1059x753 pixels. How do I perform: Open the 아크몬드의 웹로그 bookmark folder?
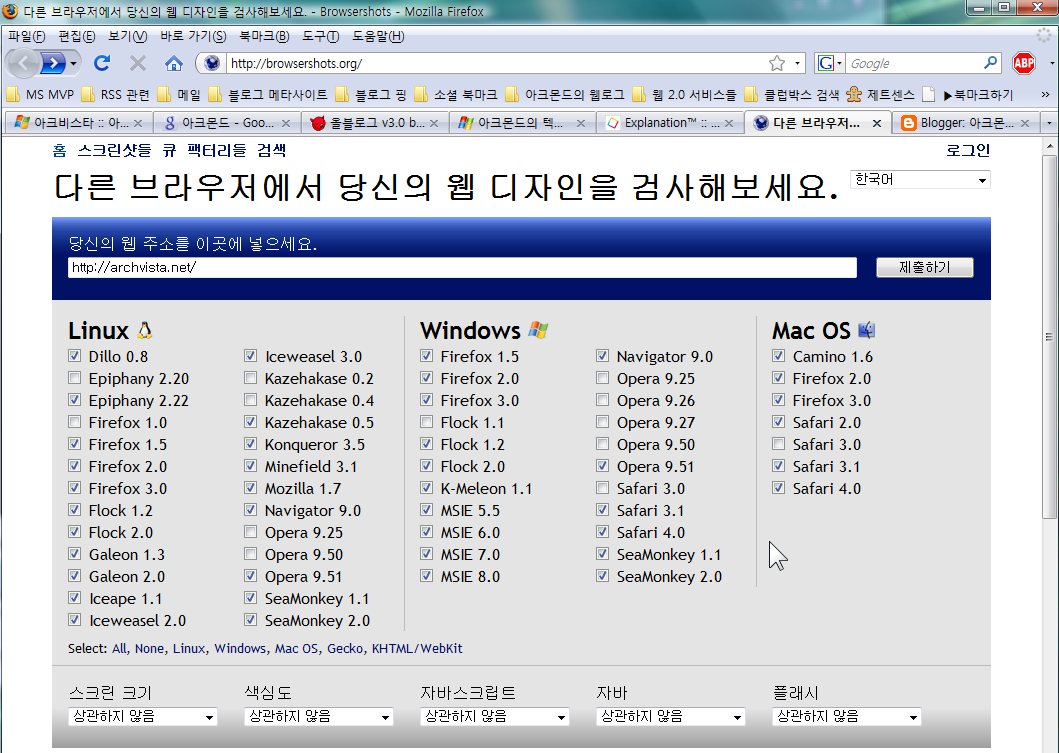point(566,95)
